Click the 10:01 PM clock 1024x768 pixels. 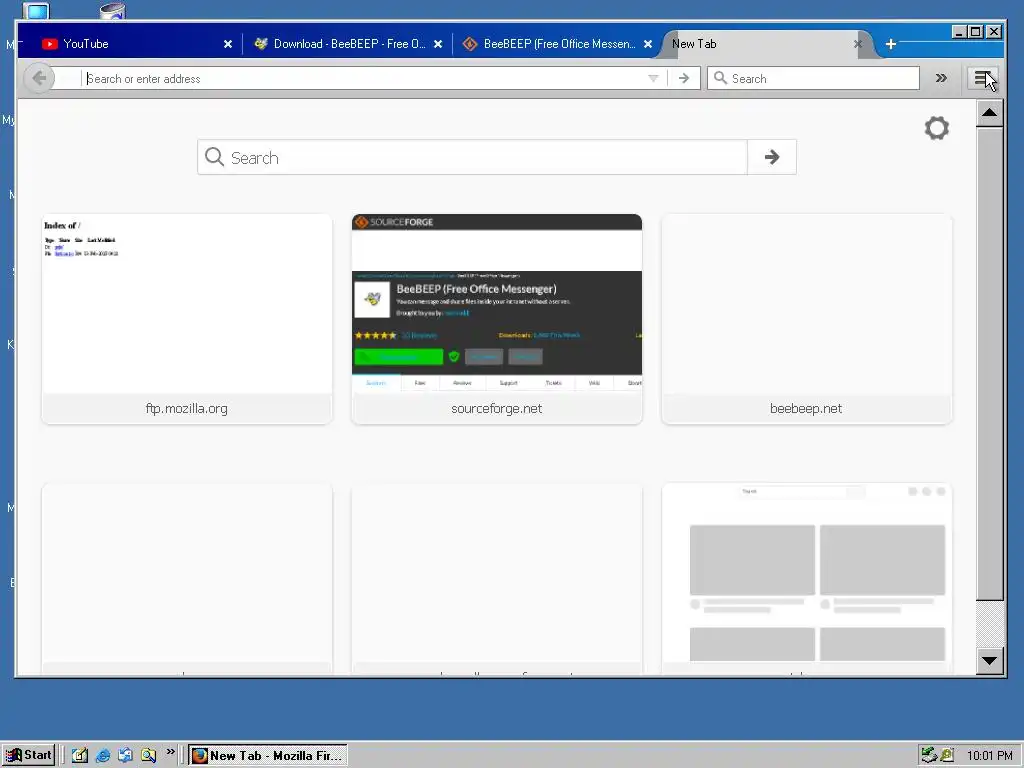coord(989,756)
